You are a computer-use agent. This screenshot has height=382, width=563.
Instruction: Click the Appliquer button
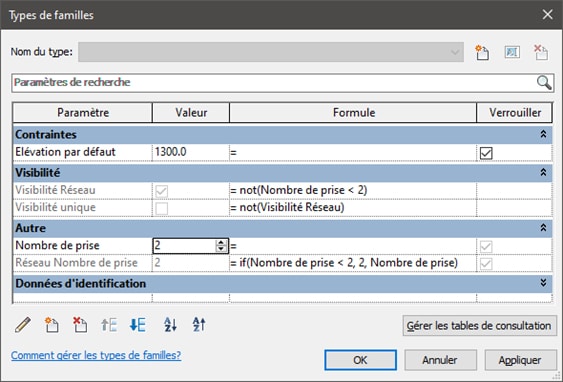520,360
